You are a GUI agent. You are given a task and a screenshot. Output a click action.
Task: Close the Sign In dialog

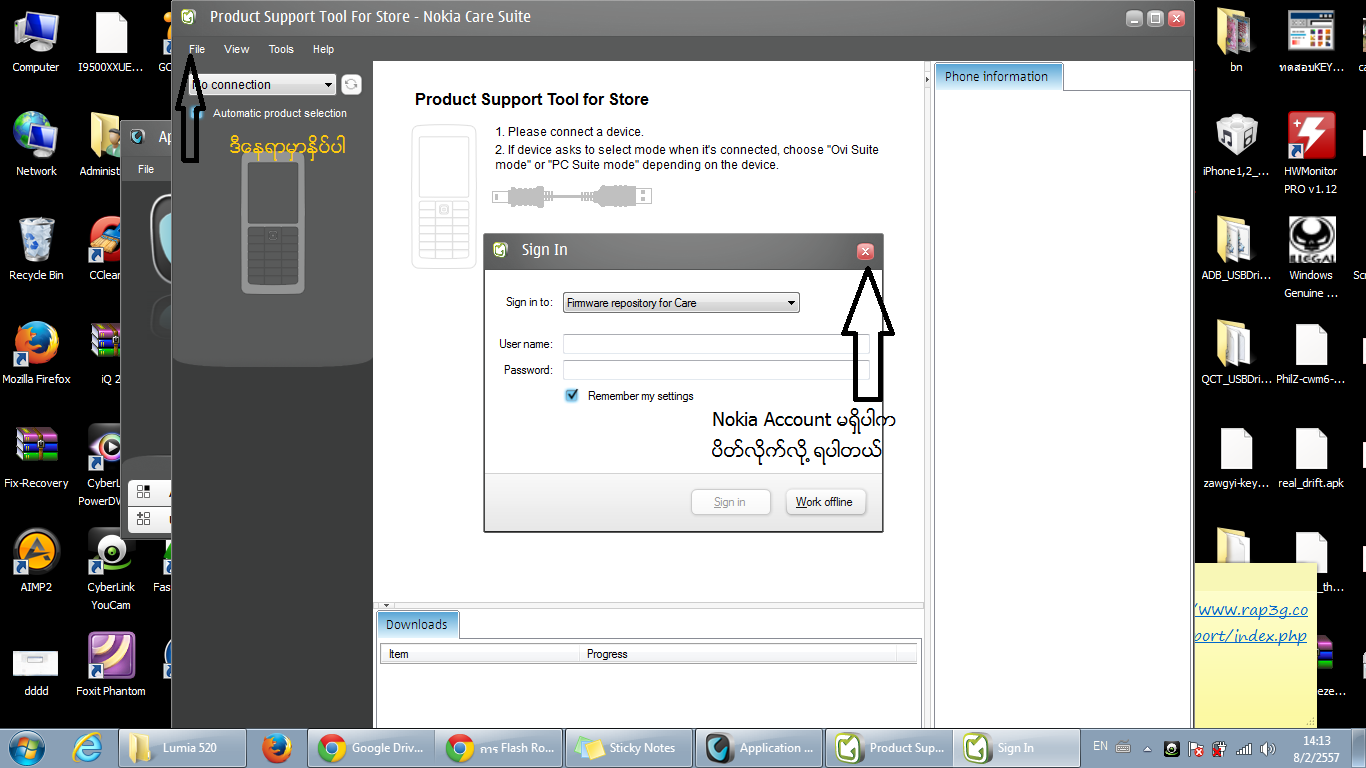click(x=866, y=251)
